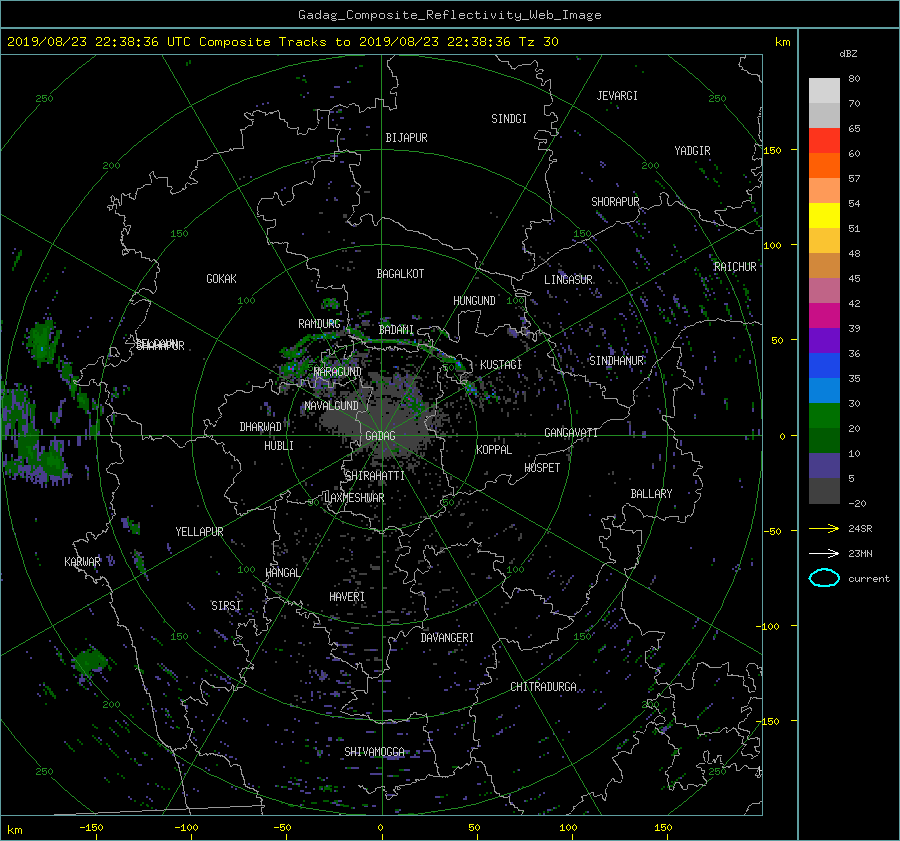Click the Gadag_Composite_Reflectivity_Web_Image title
Image resolution: width=900 pixels, height=841 pixels.
[449, 15]
